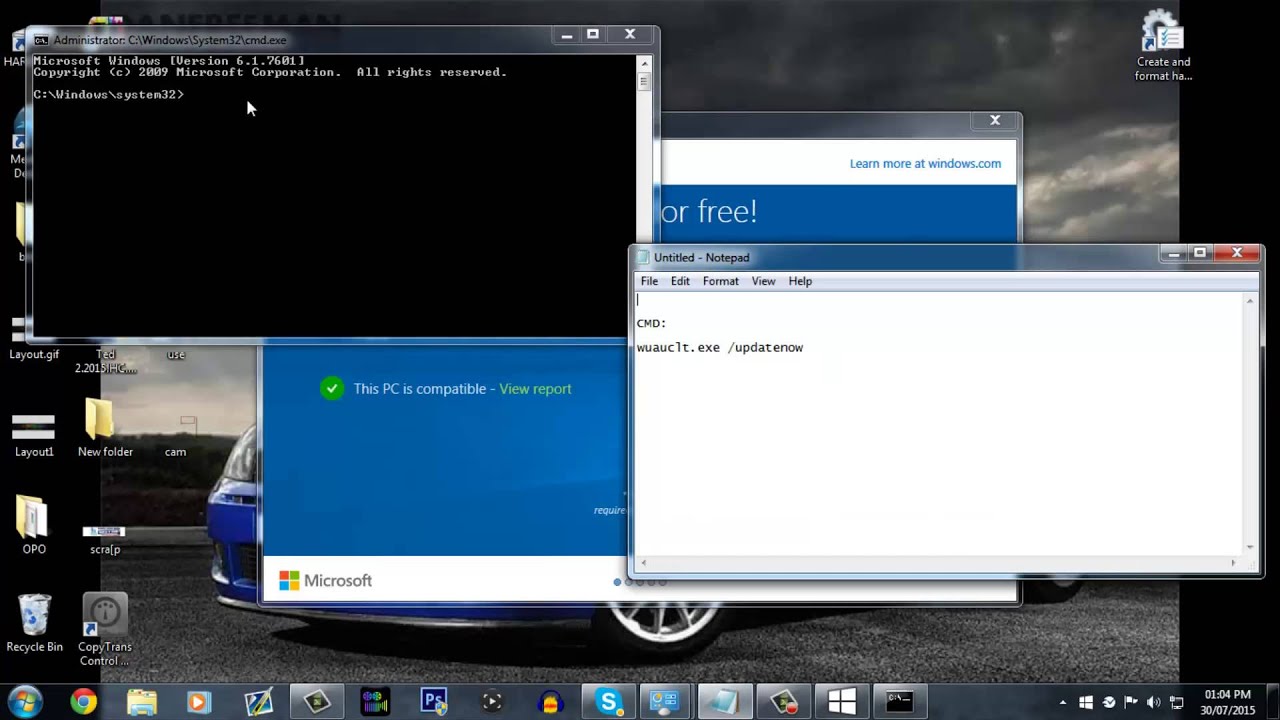Image resolution: width=1280 pixels, height=720 pixels.
Task: Open Windows Explorer from the taskbar
Action: tap(142, 702)
